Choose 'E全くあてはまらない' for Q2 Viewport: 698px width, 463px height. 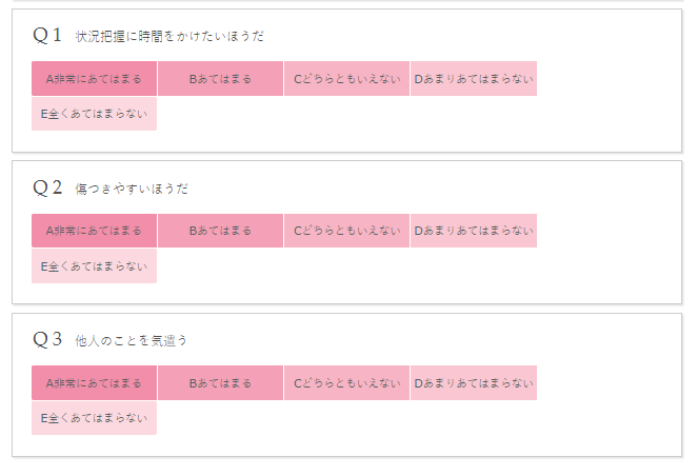(94, 266)
